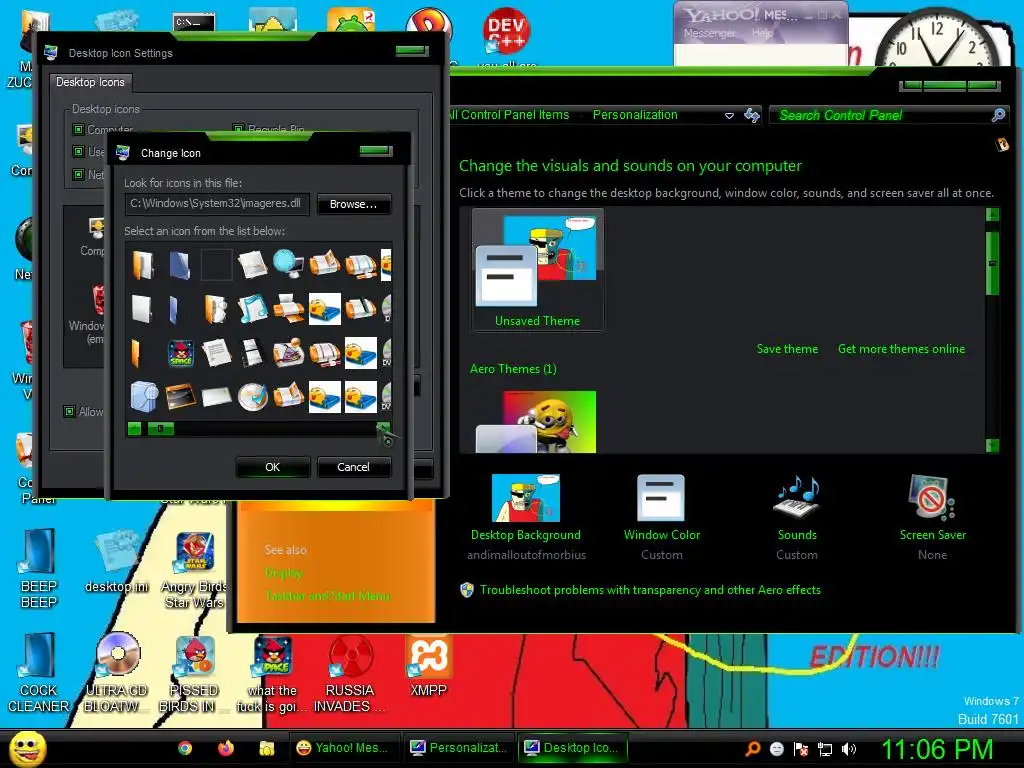Pick the film strip icon in list
The width and height of the screenshot is (1024, 768).
(x=252, y=353)
